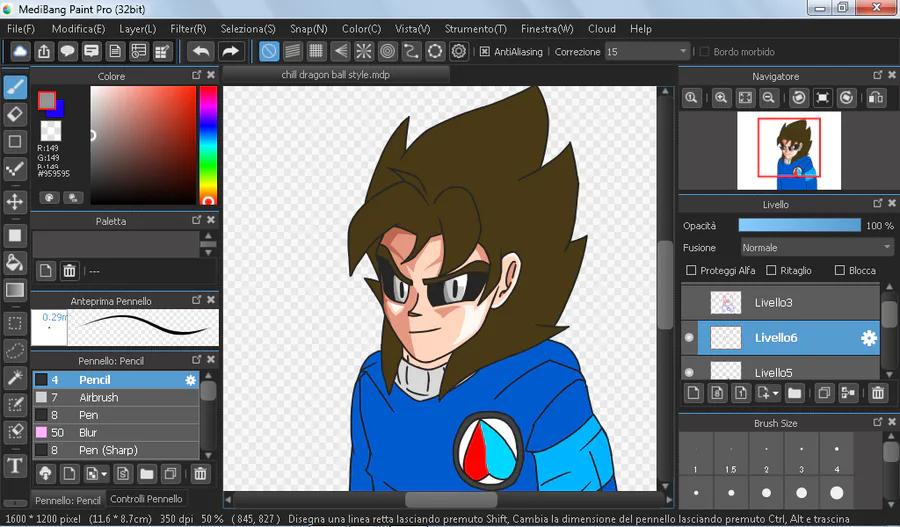
Task: Flip the view in Navigator
Action: 876,98
